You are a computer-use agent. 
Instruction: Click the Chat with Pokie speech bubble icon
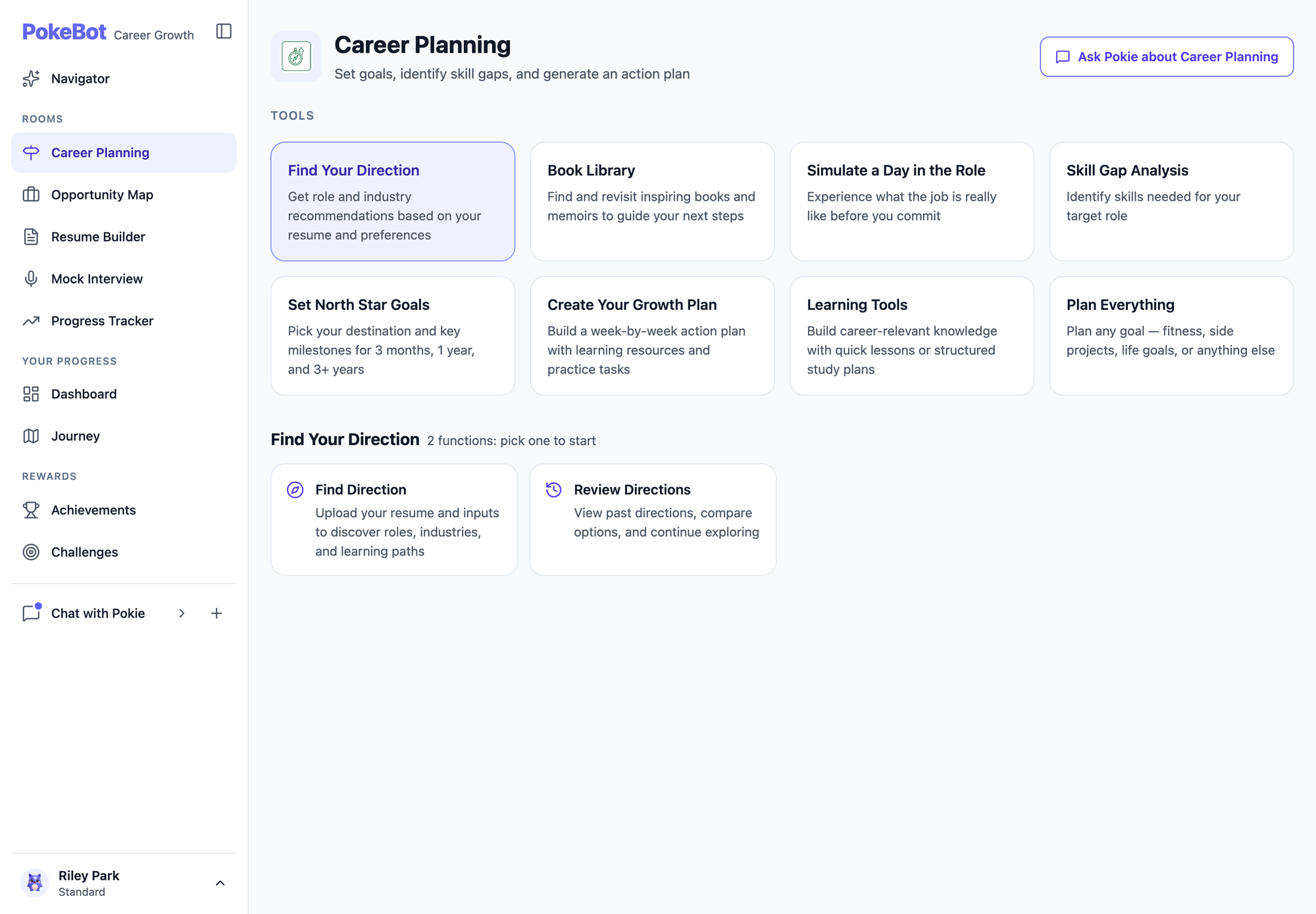click(x=31, y=613)
